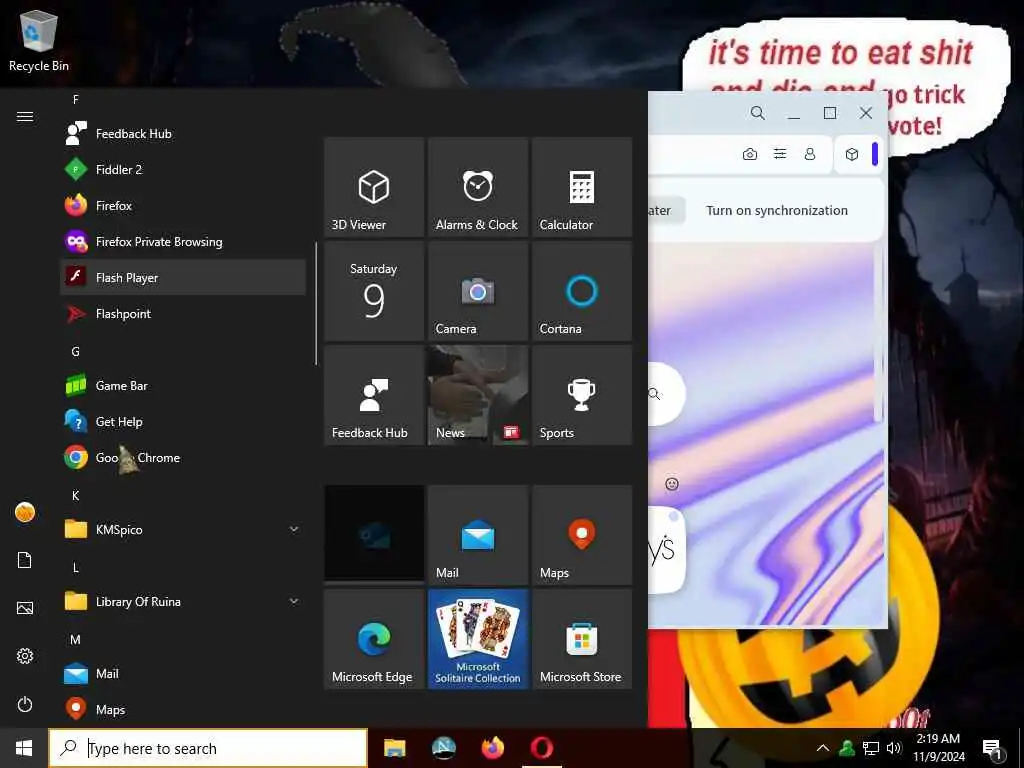This screenshot has height=768, width=1024.
Task: Launch Flash Player
Action: click(183, 278)
